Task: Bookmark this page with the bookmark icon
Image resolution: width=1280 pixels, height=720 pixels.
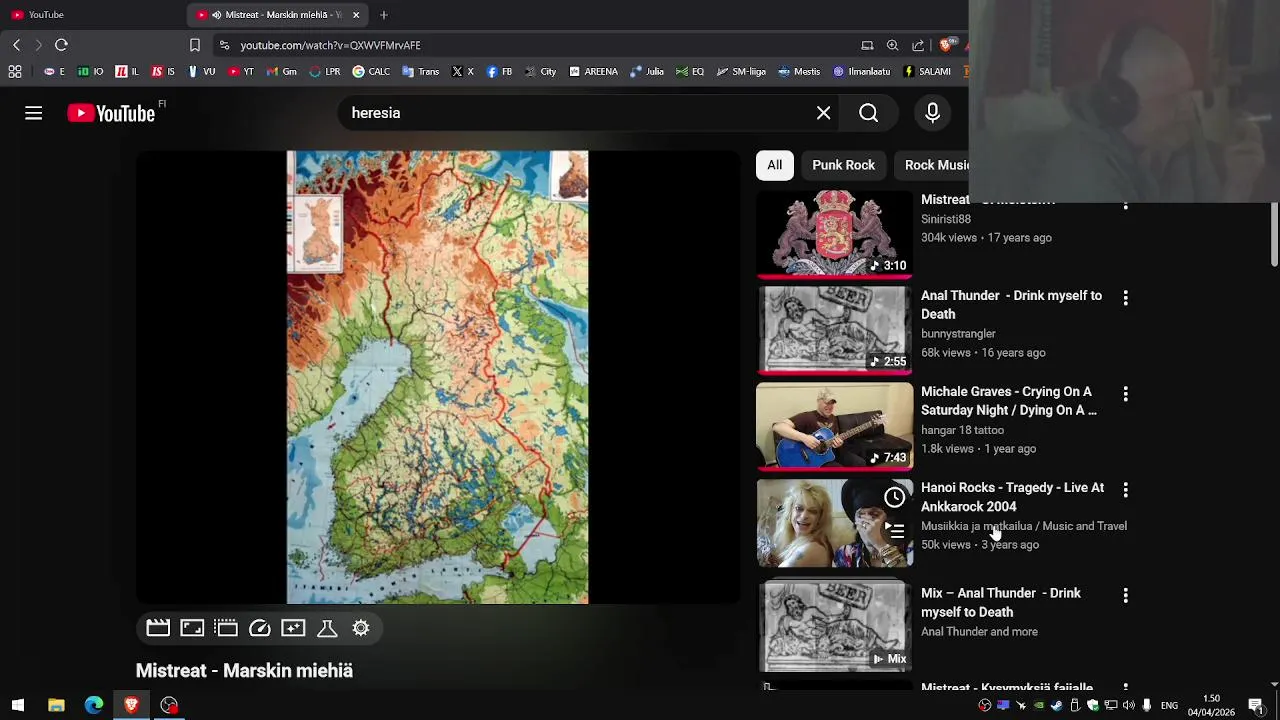Action: (195, 45)
